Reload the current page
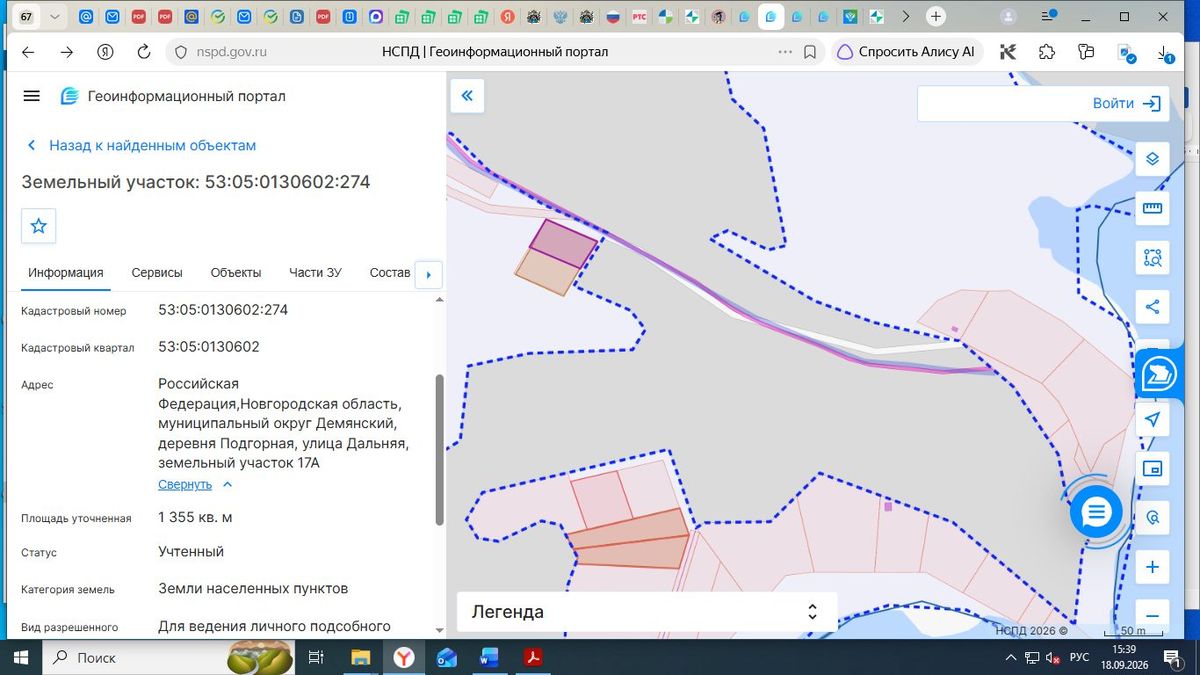Screen dimensions: 1200x675 pos(143,52)
